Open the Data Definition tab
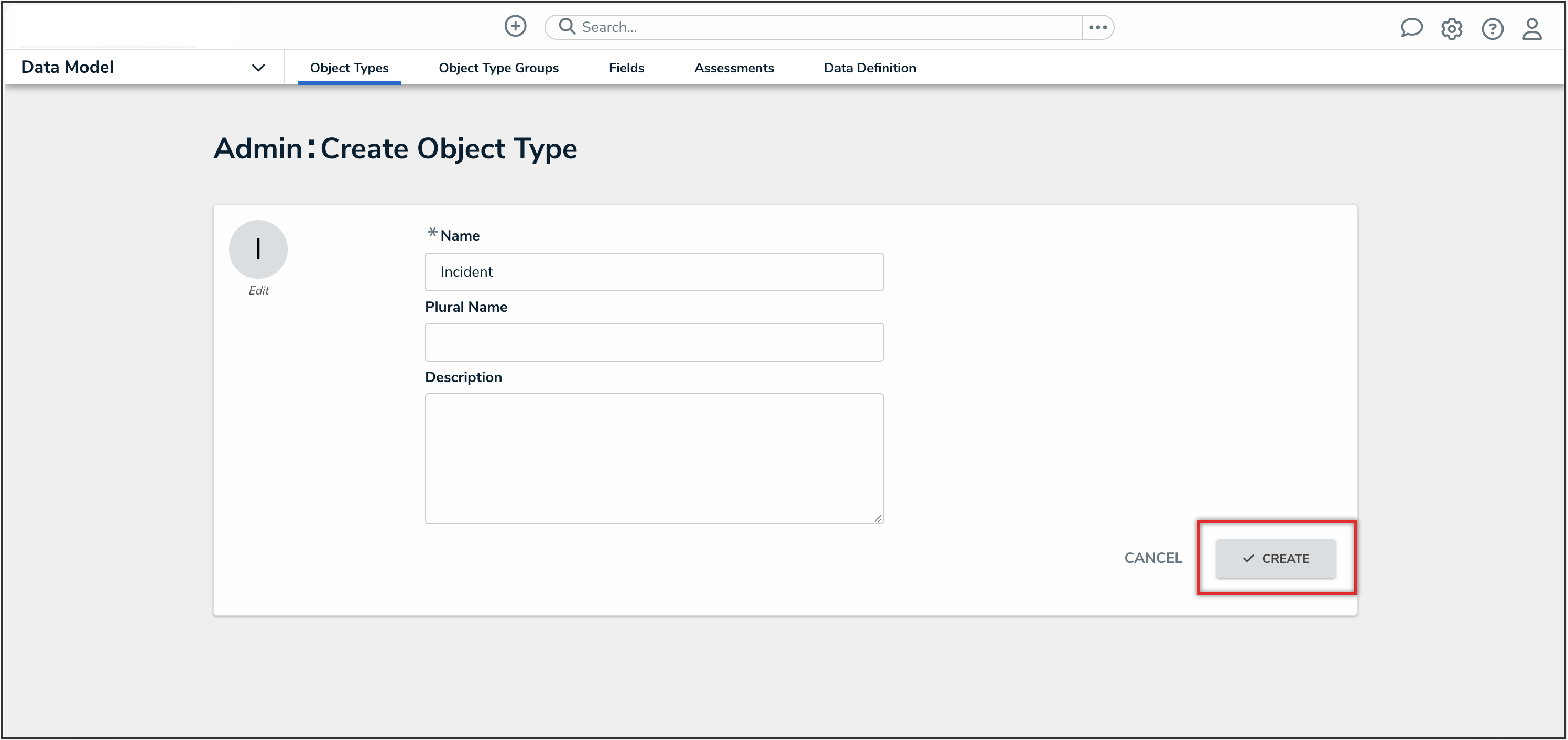1568x740 pixels. 869,68
